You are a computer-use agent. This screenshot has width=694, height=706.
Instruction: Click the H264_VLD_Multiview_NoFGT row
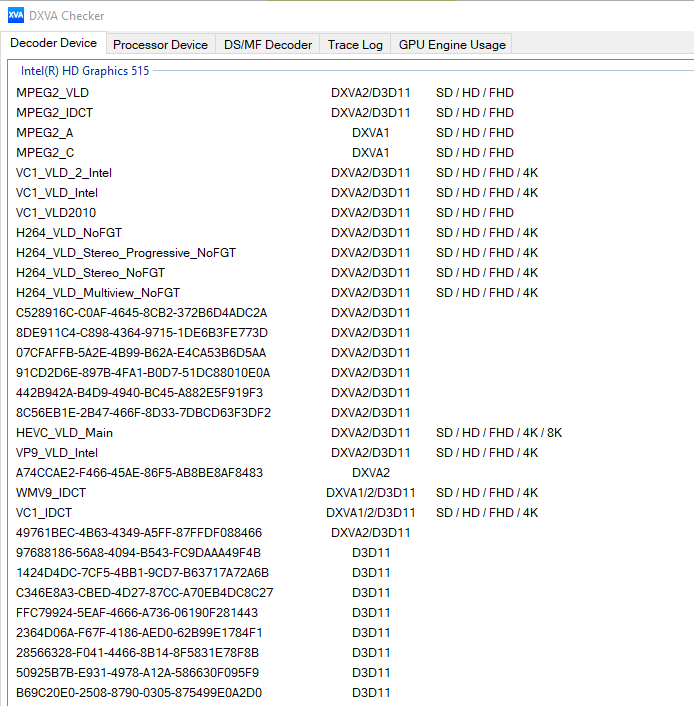tap(98, 293)
